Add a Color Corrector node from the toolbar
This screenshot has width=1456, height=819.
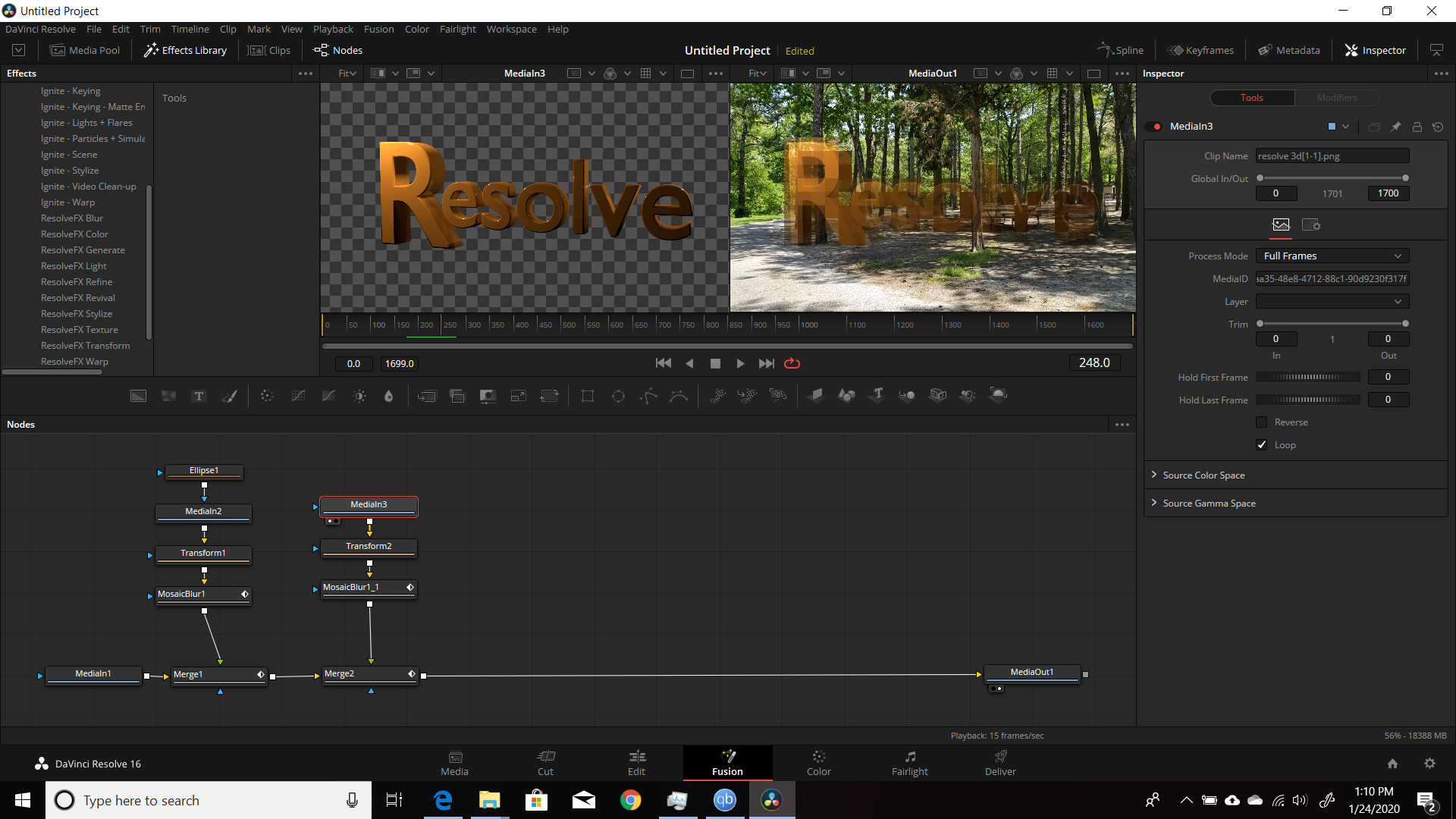pyautogui.click(x=267, y=396)
